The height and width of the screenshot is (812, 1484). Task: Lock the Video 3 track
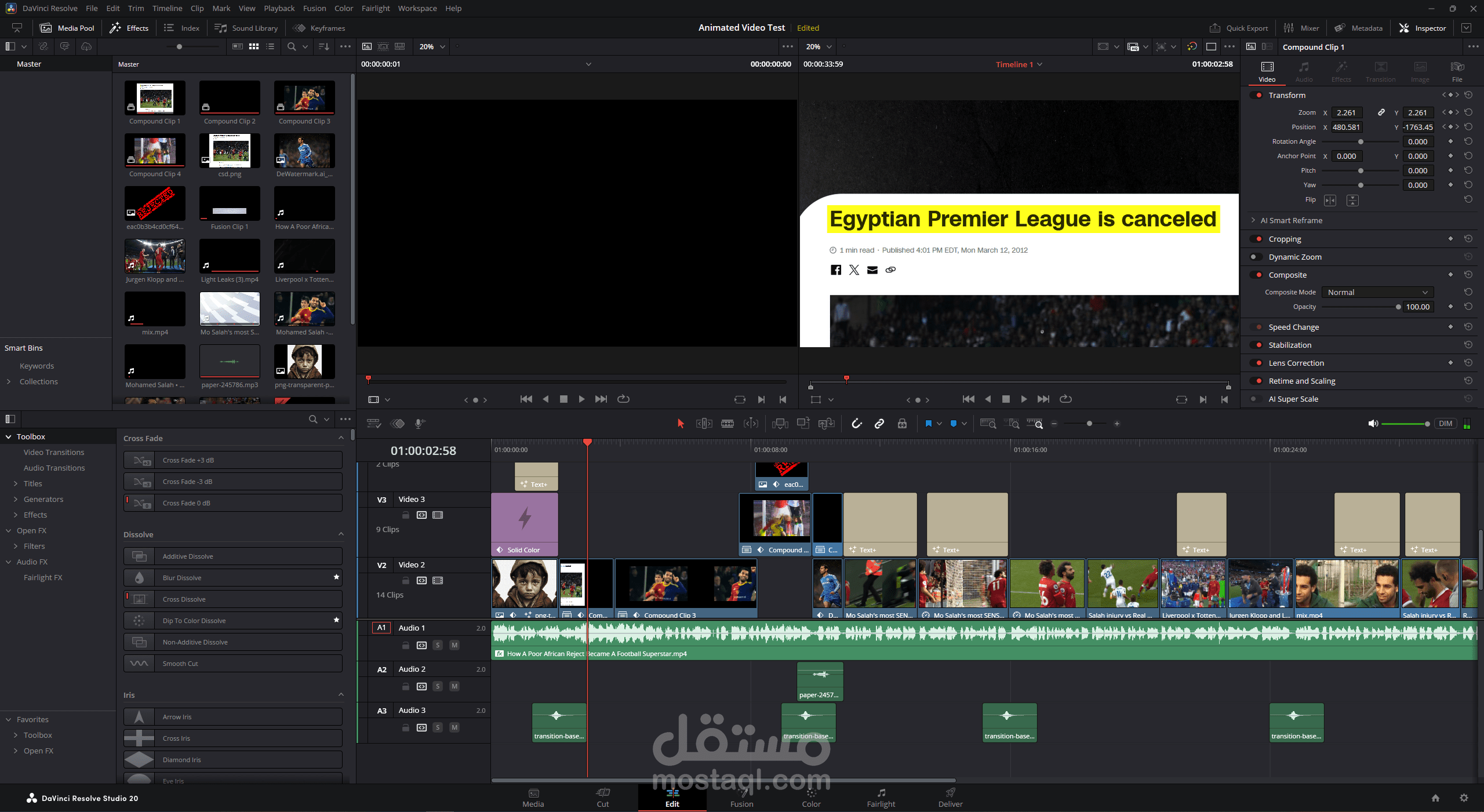(x=406, y=515)
